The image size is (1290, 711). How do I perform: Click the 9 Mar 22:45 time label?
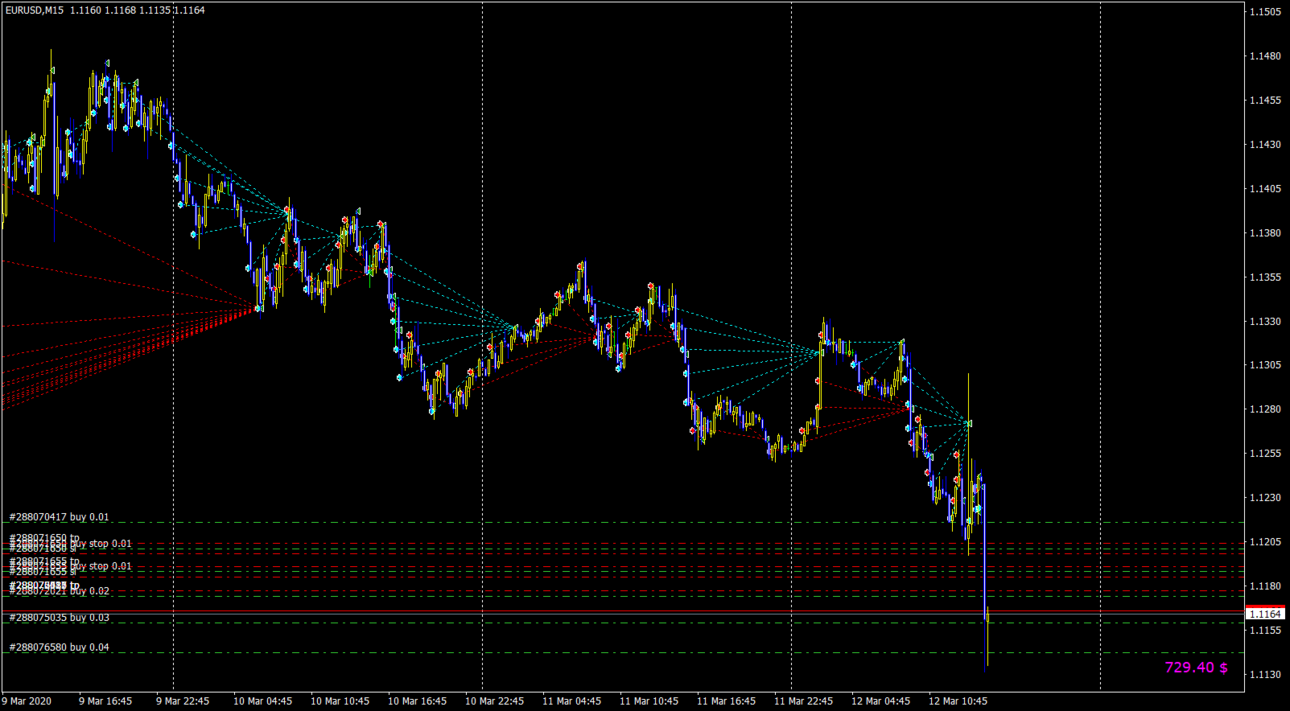point(182,701)
